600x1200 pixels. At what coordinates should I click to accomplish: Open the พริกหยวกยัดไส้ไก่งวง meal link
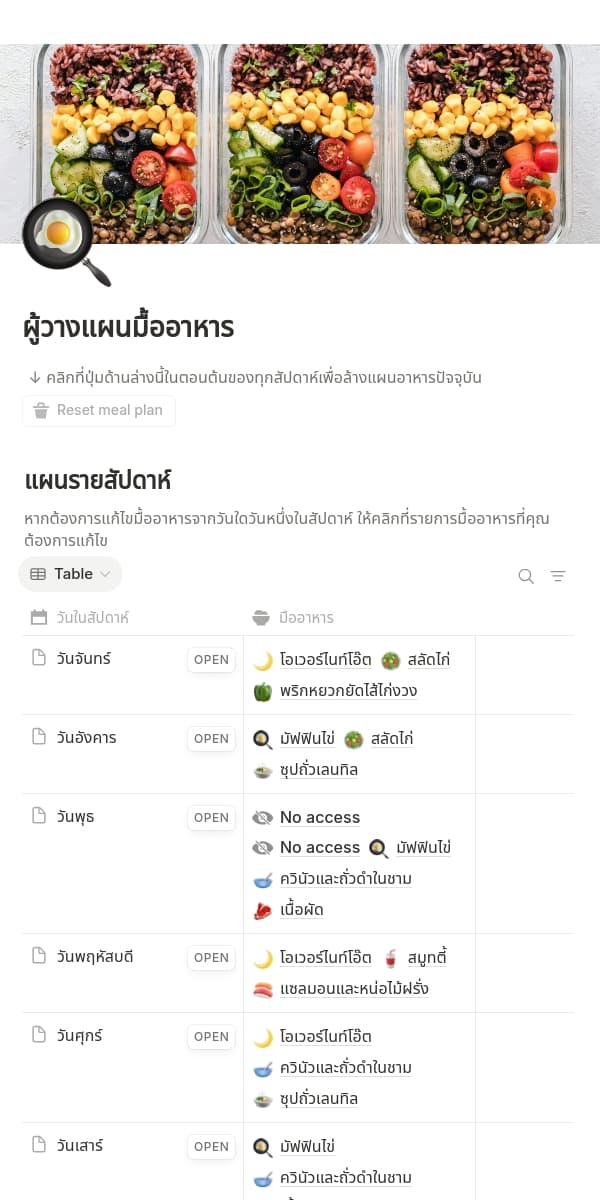[x=348, y=691]
